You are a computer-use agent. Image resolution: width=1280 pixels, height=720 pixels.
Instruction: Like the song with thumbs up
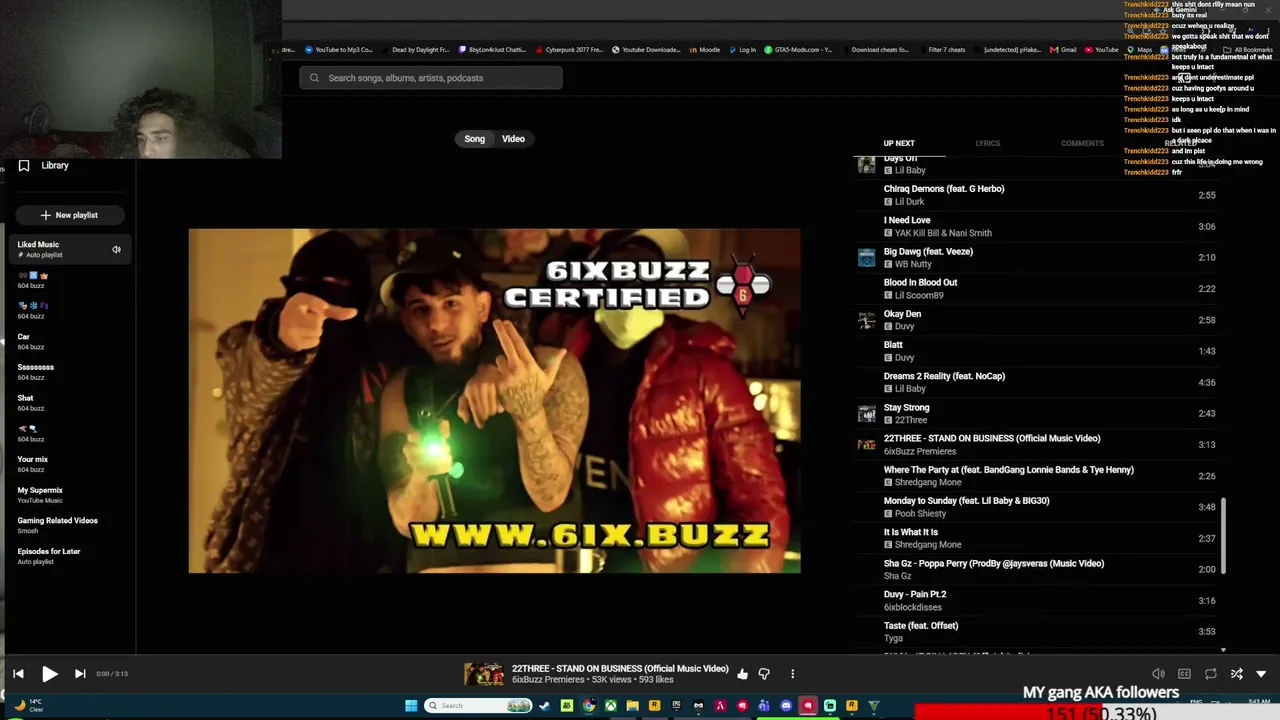coord(742,674)
